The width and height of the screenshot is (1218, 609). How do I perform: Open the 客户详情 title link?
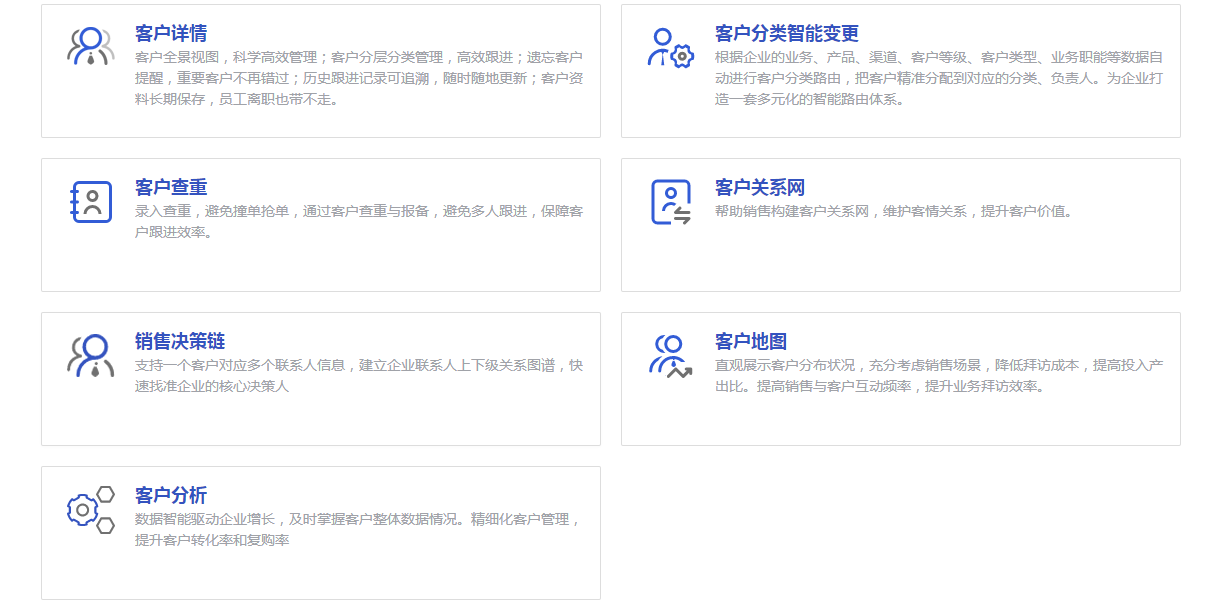pyautogui.click(x=171, y=34)
